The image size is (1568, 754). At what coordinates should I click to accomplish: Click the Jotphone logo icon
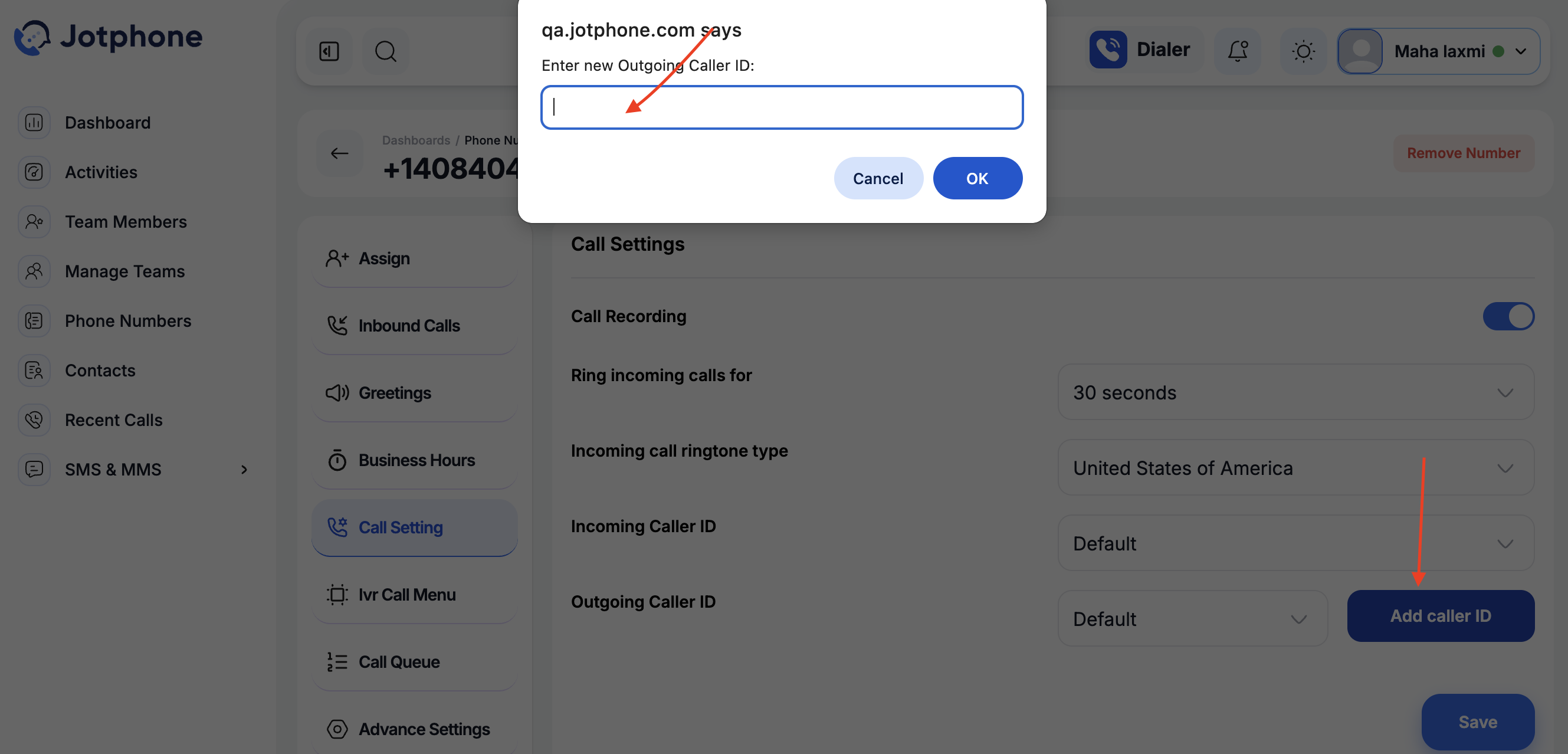32,37
